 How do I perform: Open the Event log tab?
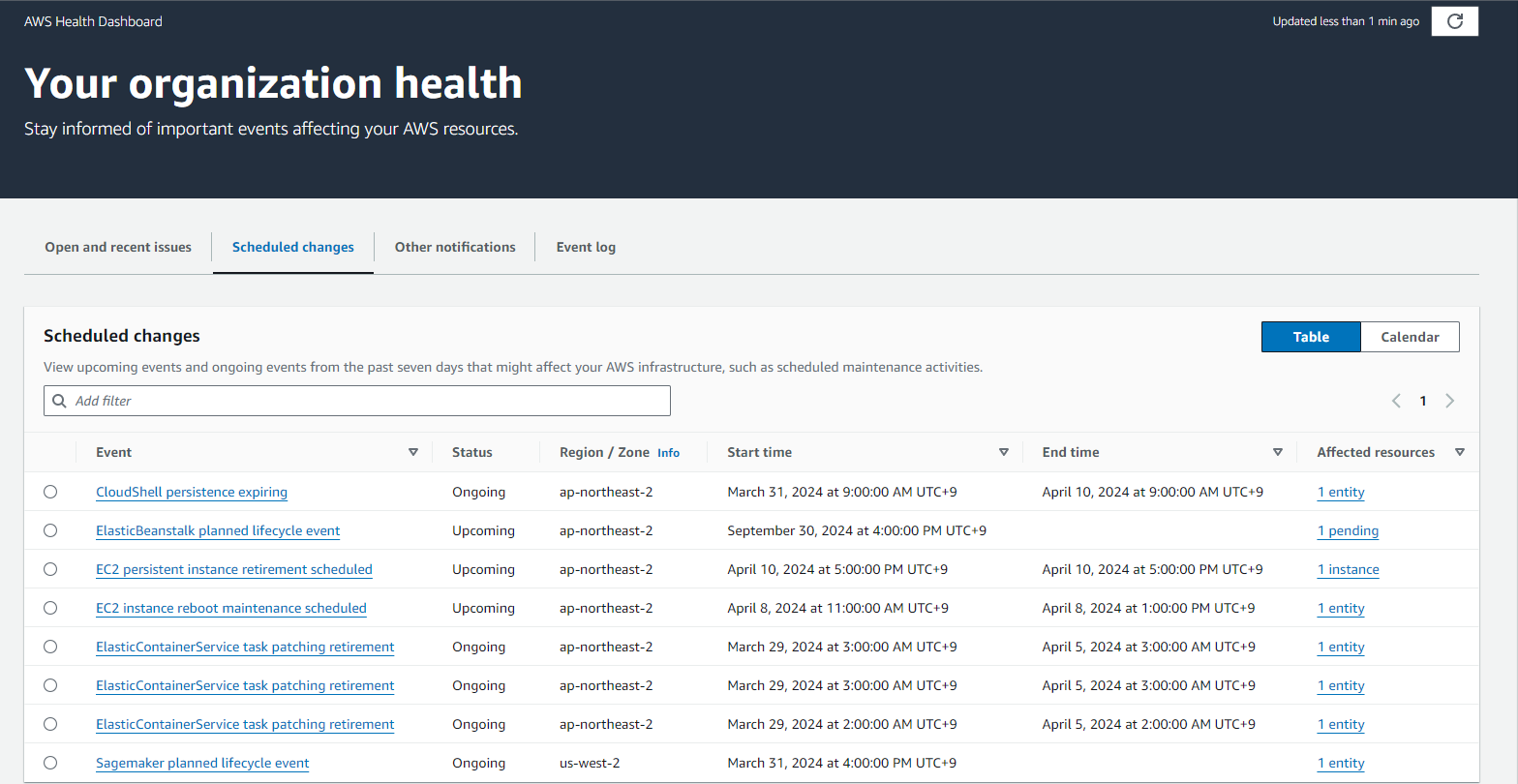[586, 247]
